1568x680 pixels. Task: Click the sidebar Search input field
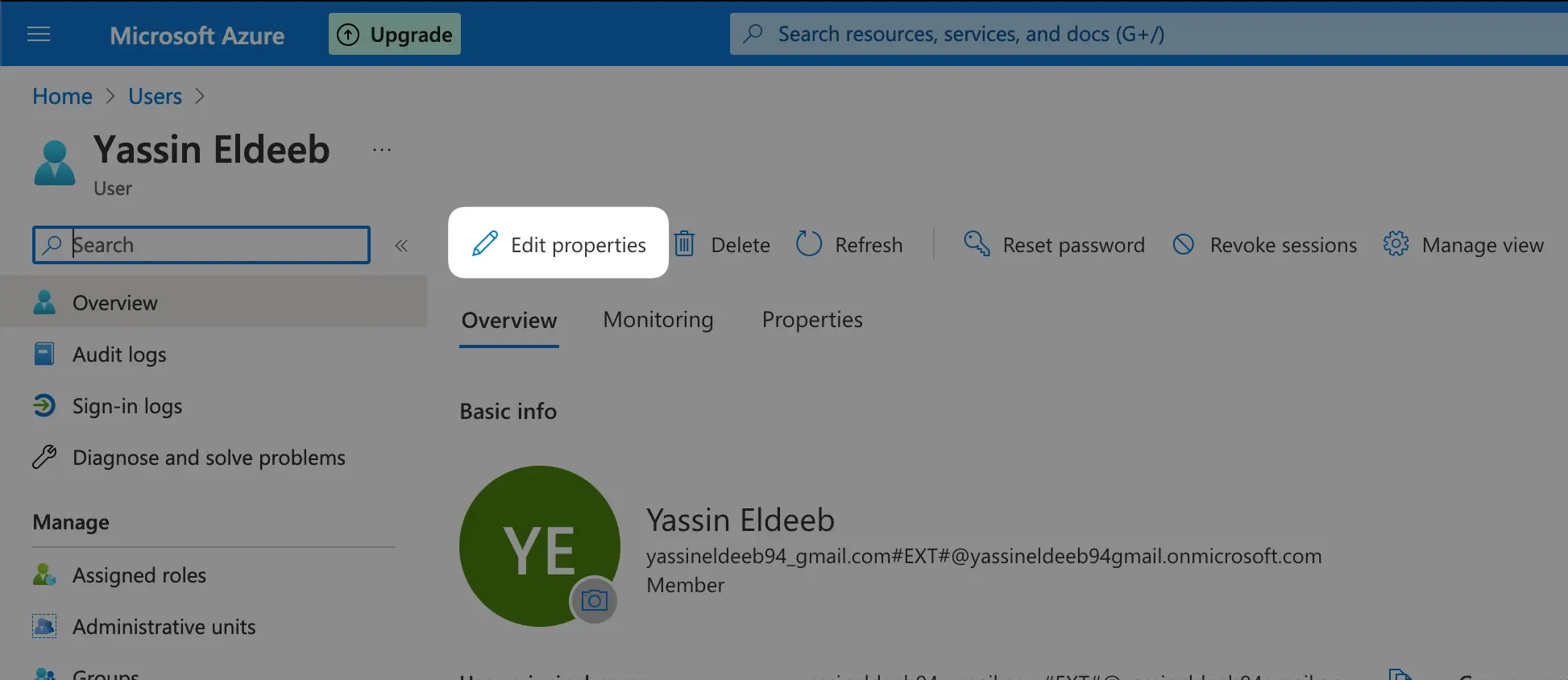coord(201,244)
